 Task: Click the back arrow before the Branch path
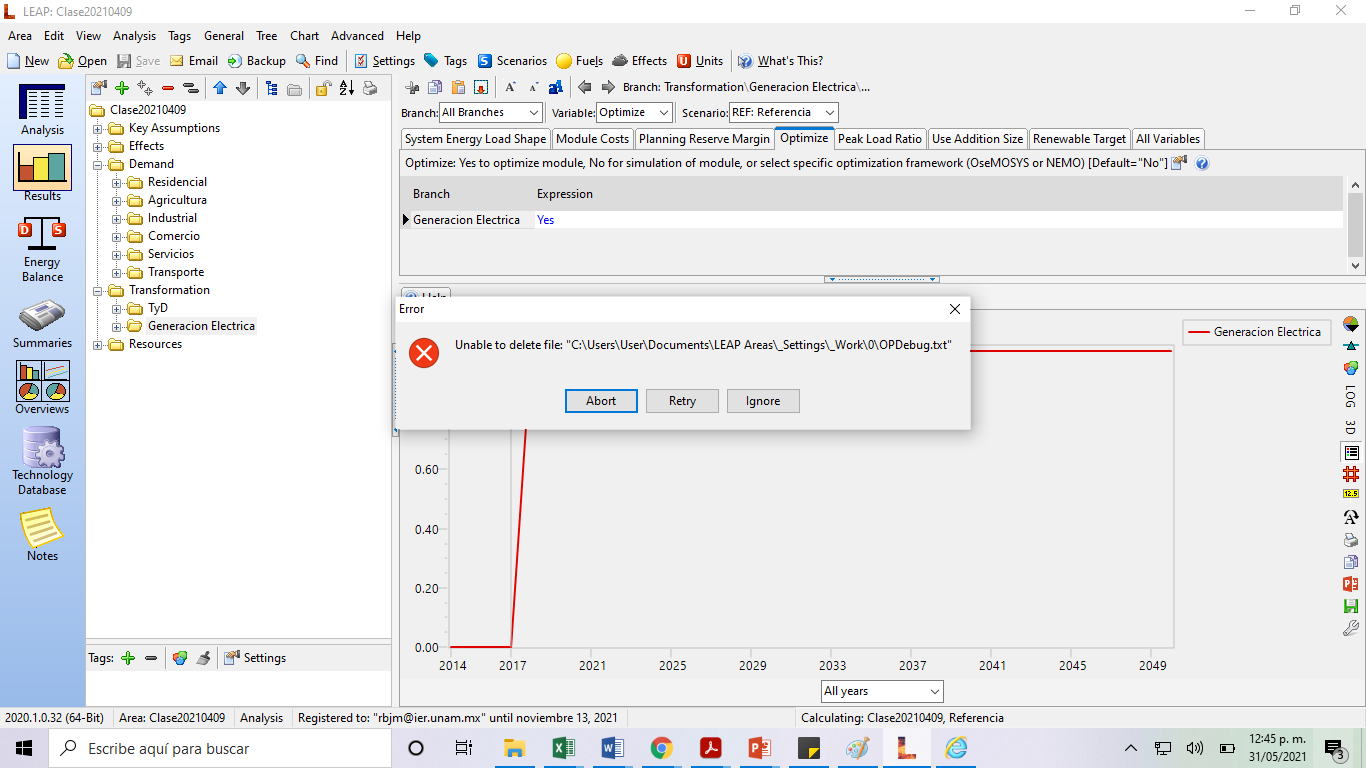[585, 87]
